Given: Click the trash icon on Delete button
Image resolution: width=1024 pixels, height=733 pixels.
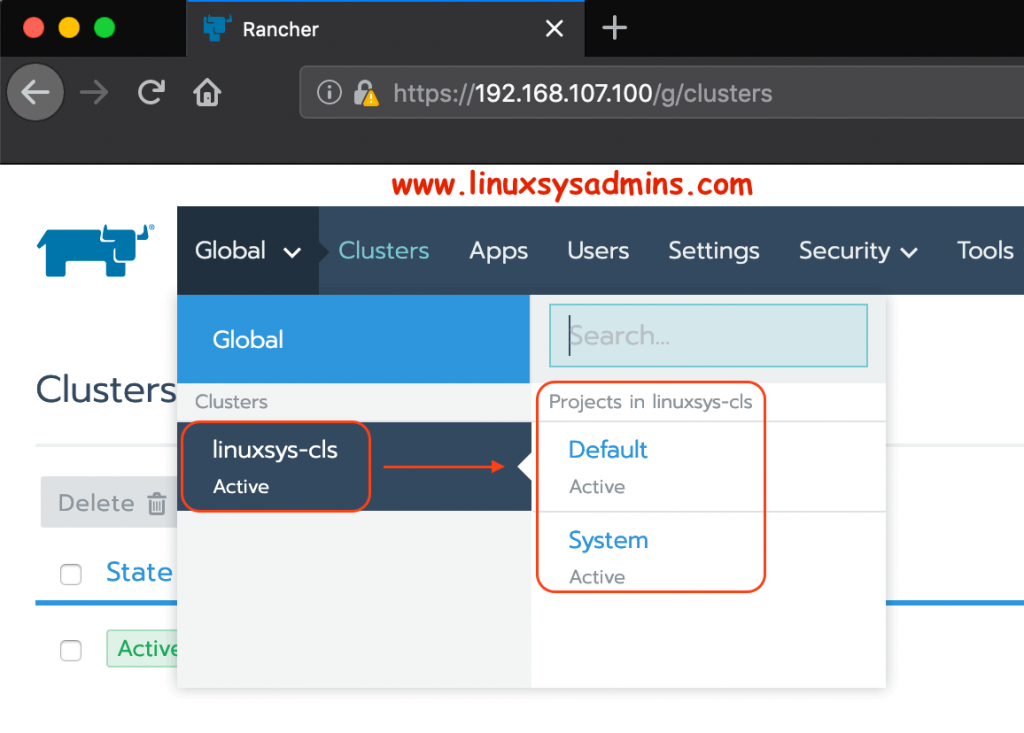Looking at the screenshot, I should tap(157, 504).
